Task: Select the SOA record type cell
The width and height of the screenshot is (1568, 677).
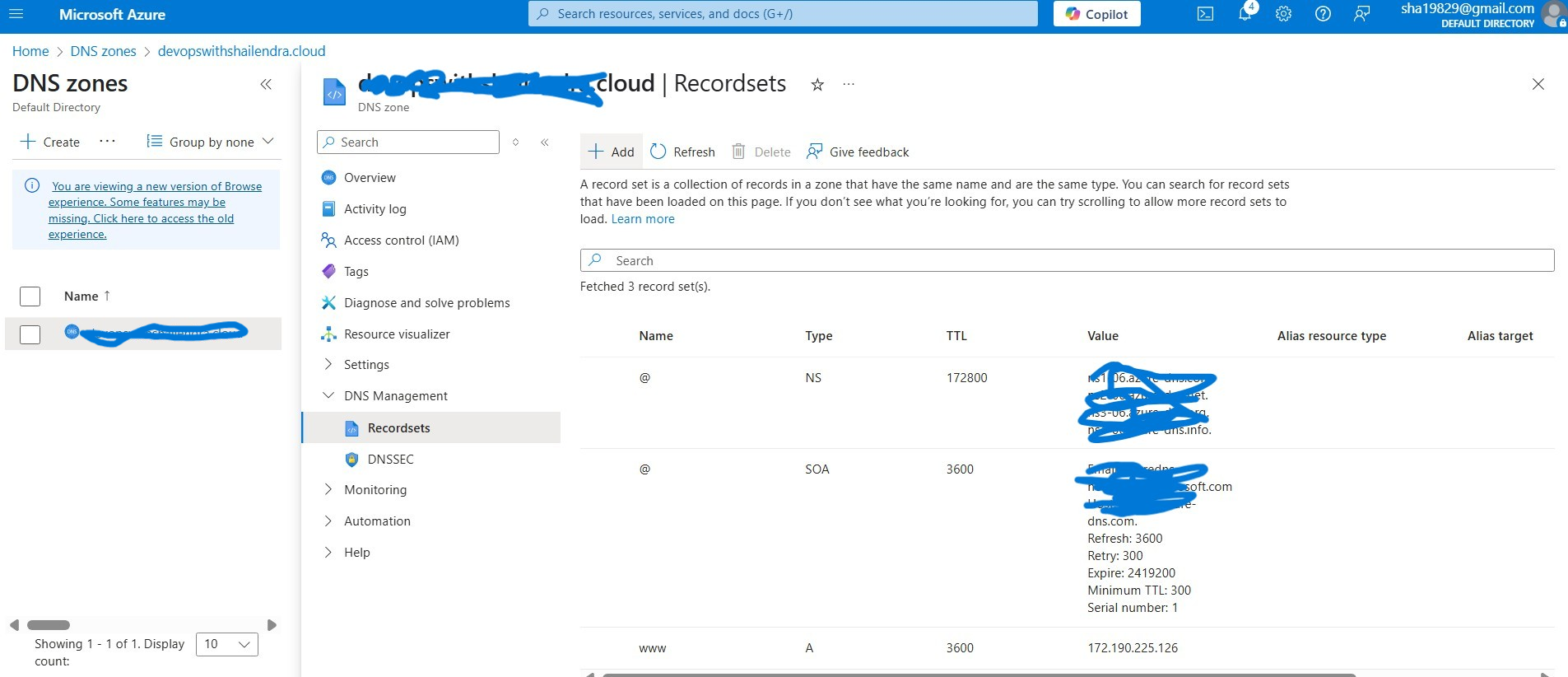Action: tap(817, 469)
